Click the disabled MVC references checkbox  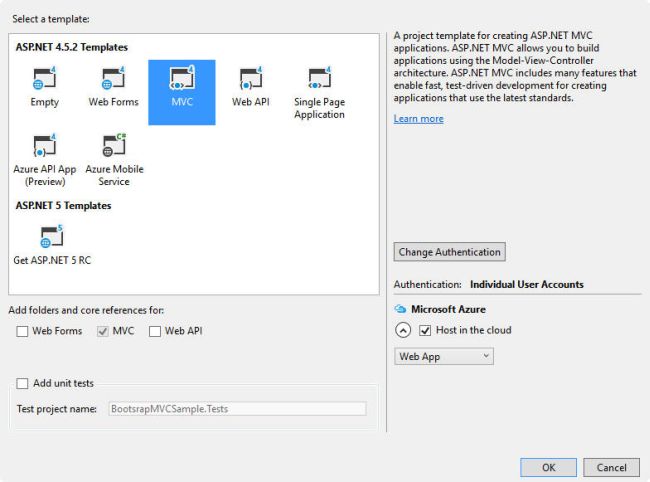(102, 331)
